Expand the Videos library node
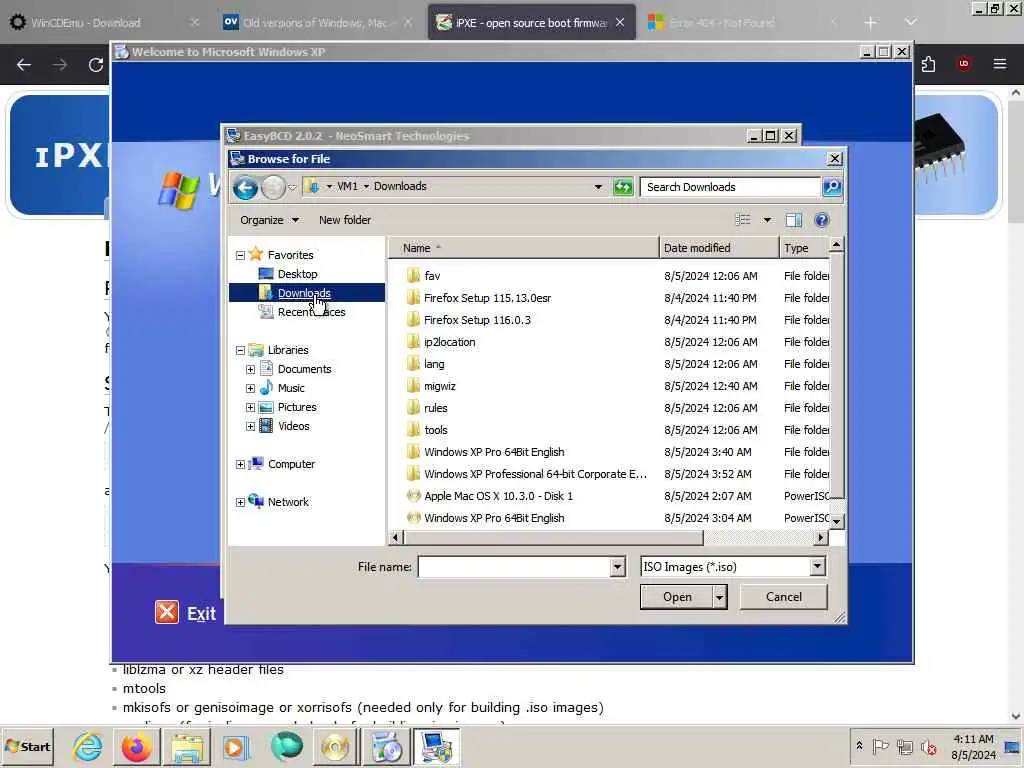1024x768 pixels. tap(250, 426)
